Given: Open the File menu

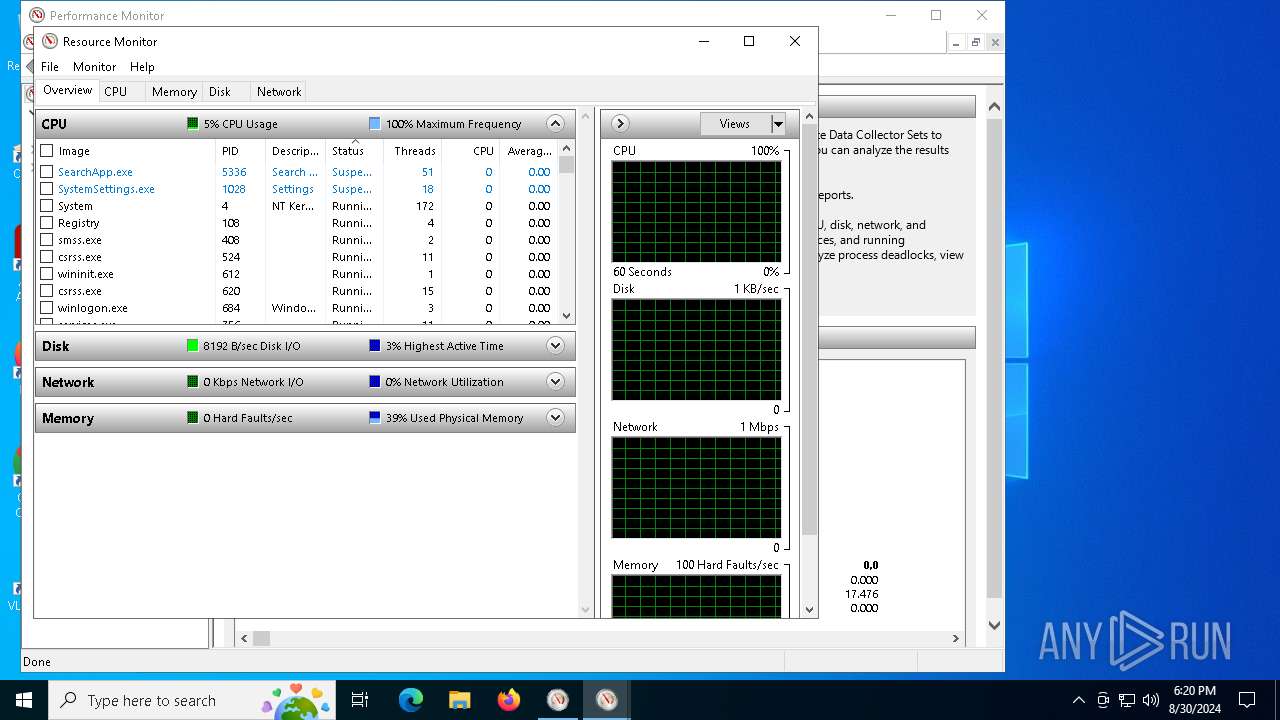Looking at the screenshot, I should tap(50, 67).
